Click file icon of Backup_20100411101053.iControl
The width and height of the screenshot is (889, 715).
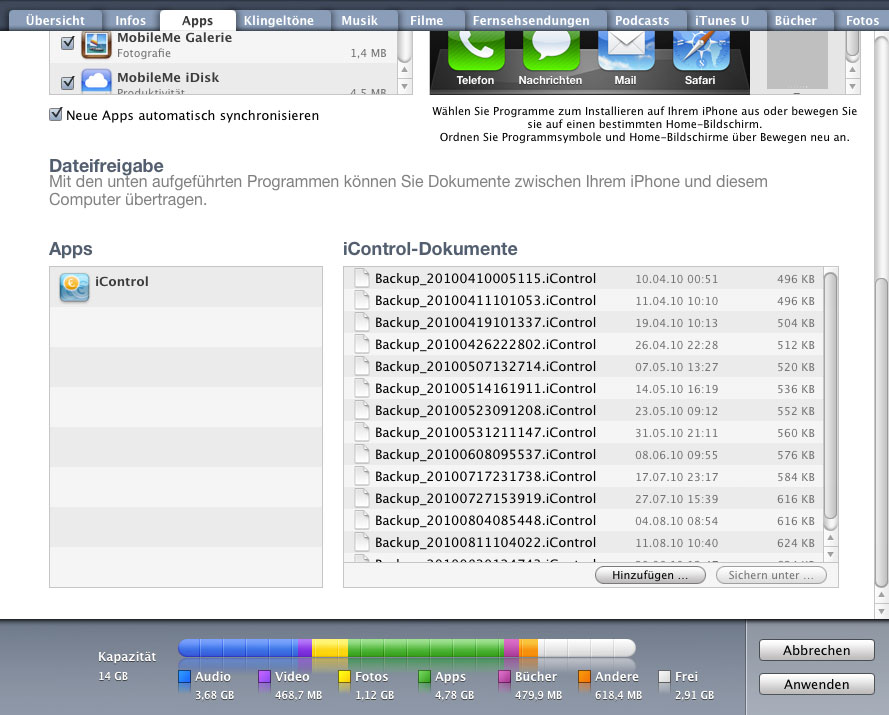361,301
